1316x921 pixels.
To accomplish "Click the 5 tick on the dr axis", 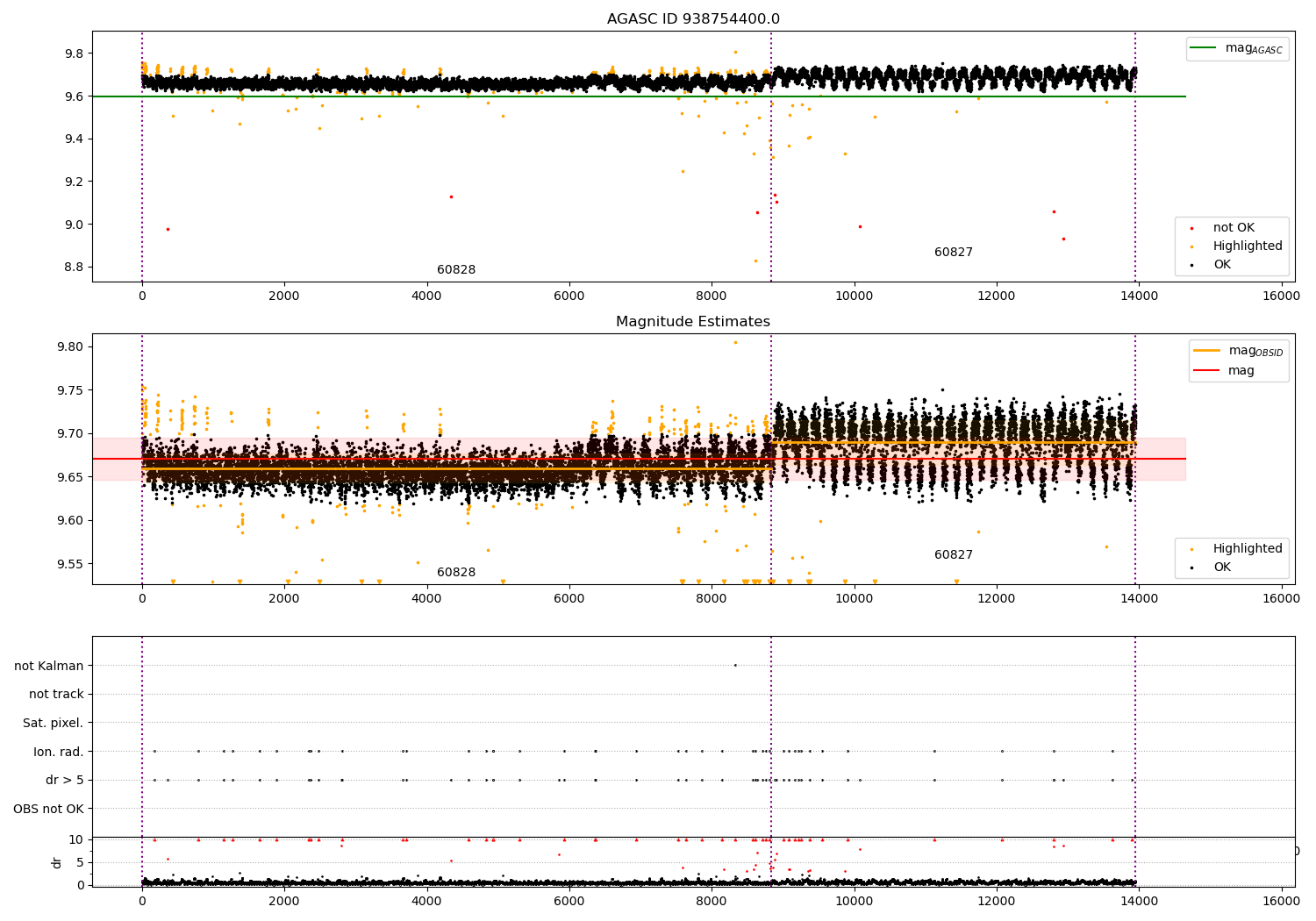I will [x=81, y=862].
